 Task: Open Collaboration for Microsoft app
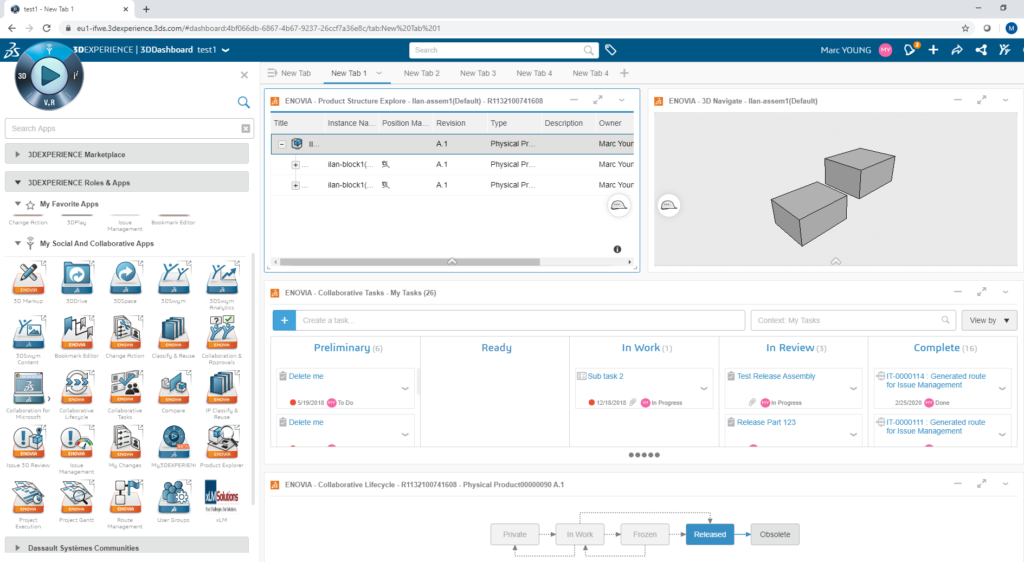28,388
